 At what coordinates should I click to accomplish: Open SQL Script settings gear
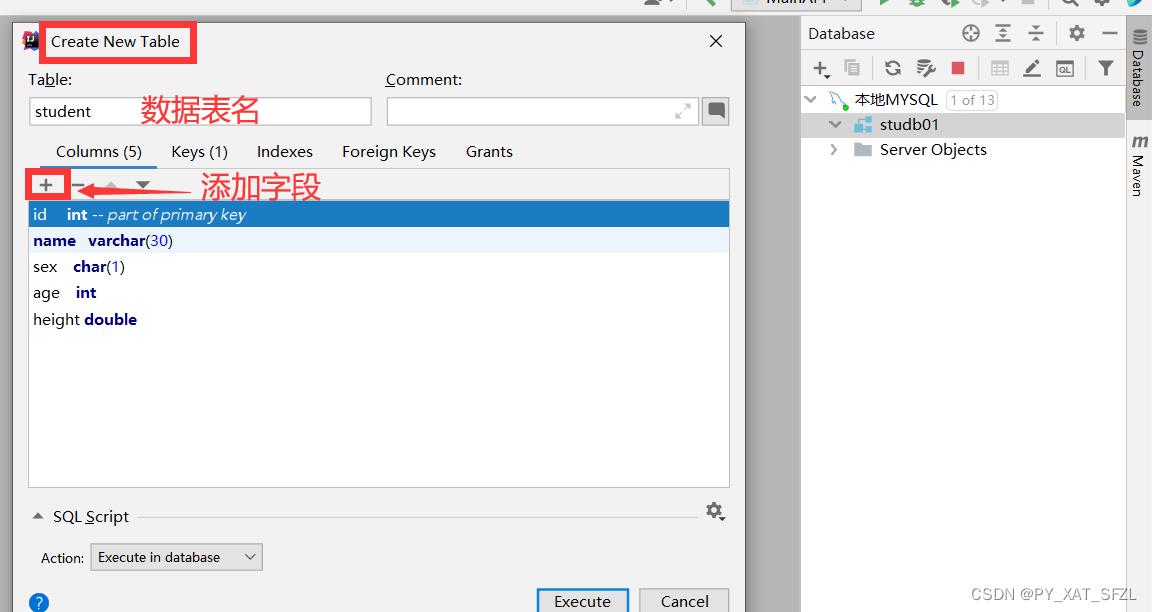(715, 511)
